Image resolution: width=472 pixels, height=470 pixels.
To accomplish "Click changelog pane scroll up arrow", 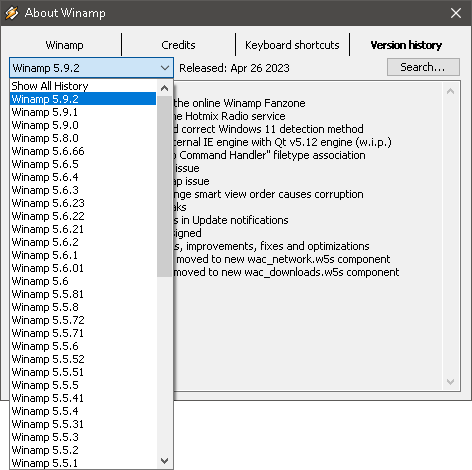I will pos(450,91).
